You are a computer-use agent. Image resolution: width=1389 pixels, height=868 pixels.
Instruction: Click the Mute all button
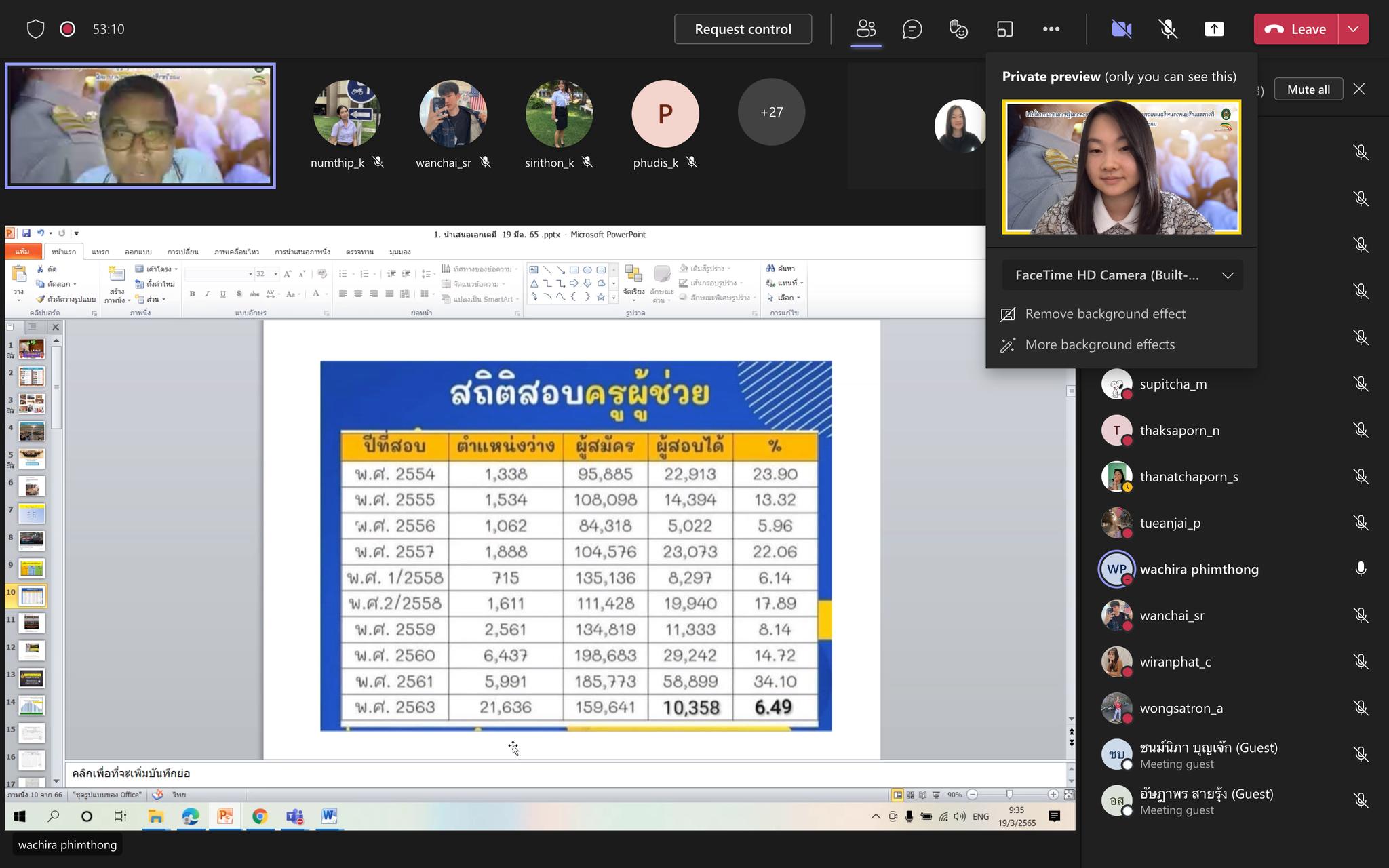pos(1308,90)
